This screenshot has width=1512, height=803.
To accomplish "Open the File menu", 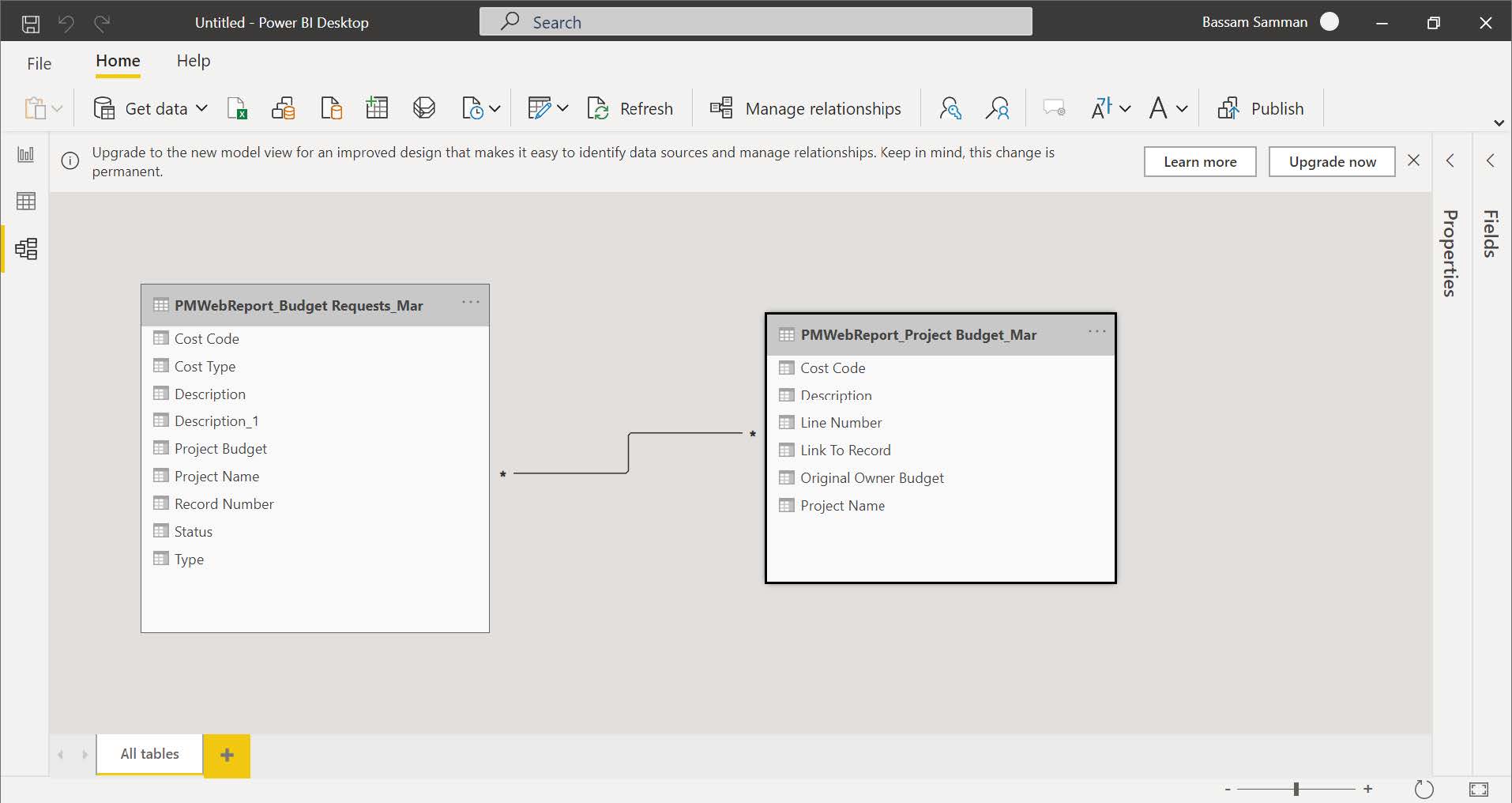I will pyautogui.click(x=39, y=63).
